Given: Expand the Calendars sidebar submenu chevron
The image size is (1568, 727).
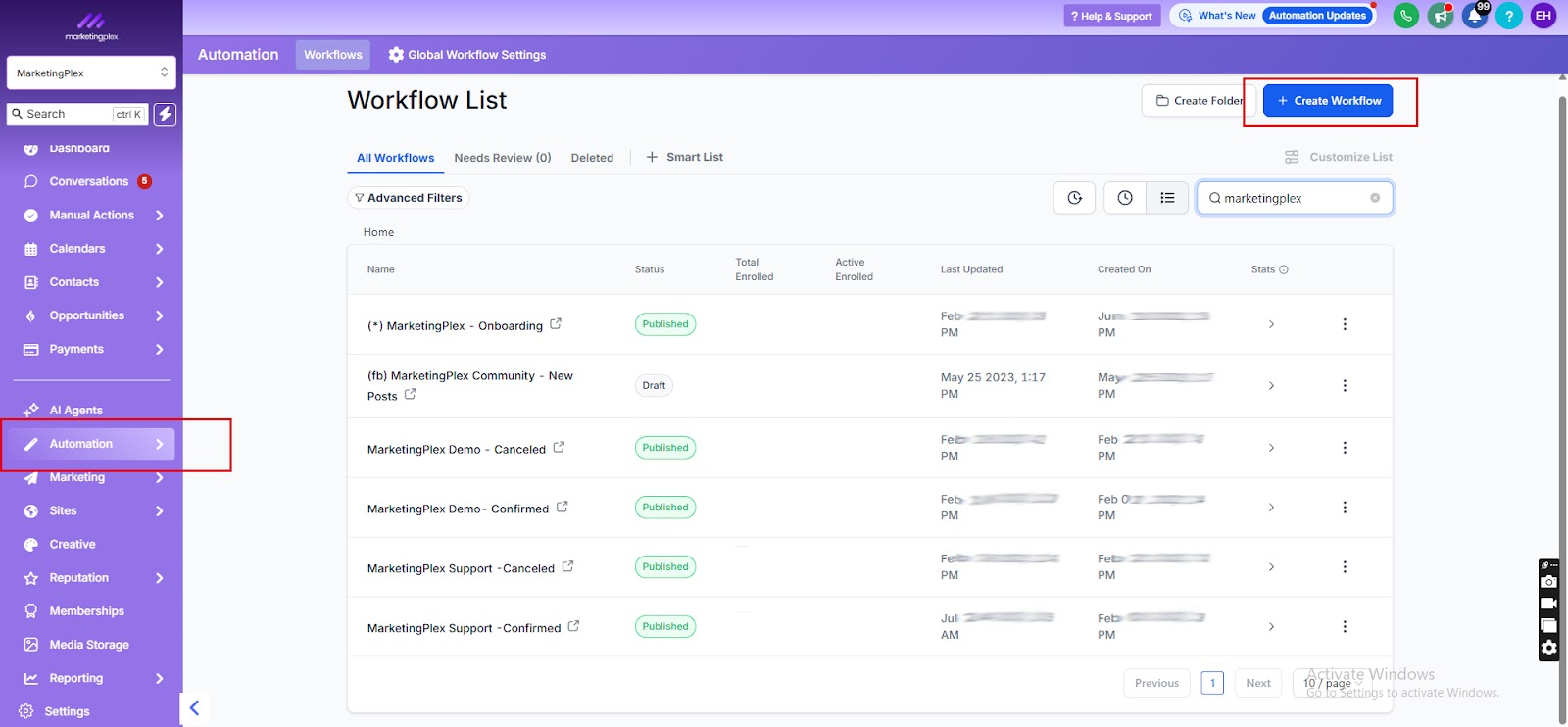Looking at the screenshot, I should (x=159, y=249).
